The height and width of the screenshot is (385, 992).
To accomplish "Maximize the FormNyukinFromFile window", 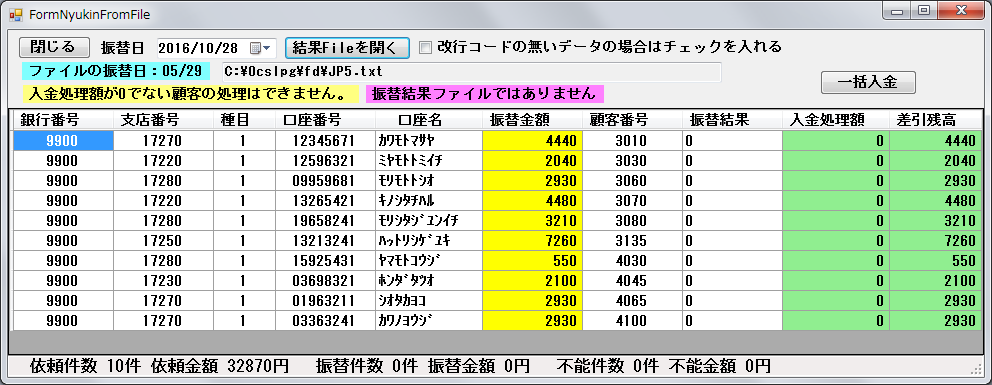I will click(x=924, y=10).
